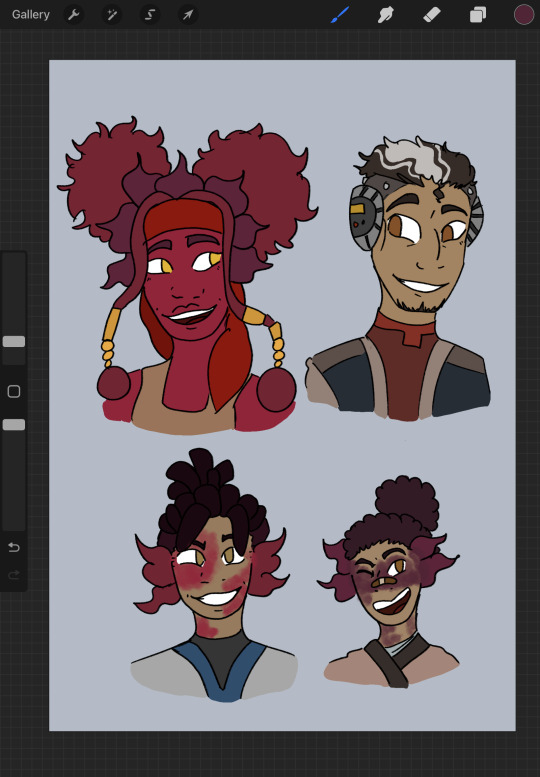Open the Actions wrench menu

click(x=74, y=15)
